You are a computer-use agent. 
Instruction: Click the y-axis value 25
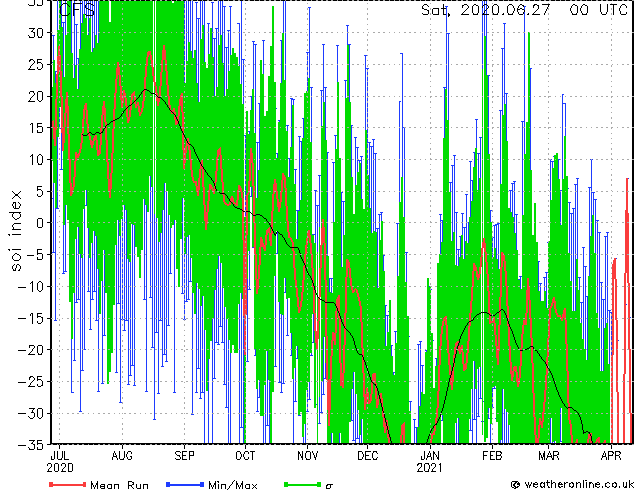36,64
